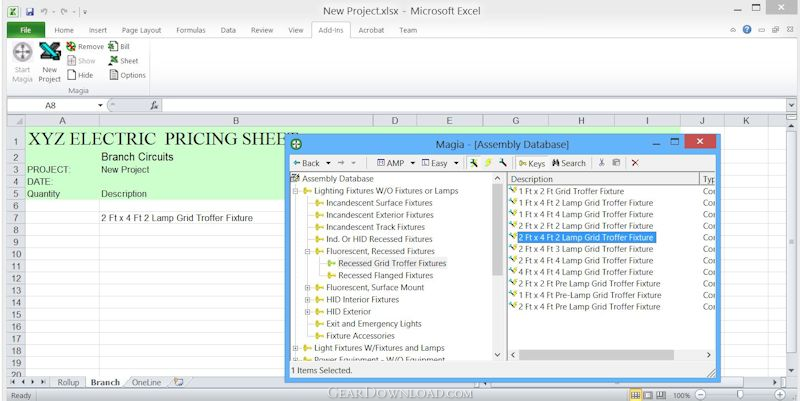The height and width of the screenshot is (401, 800).
Task: Open Search in Magia toolbar
Action: 568,163
